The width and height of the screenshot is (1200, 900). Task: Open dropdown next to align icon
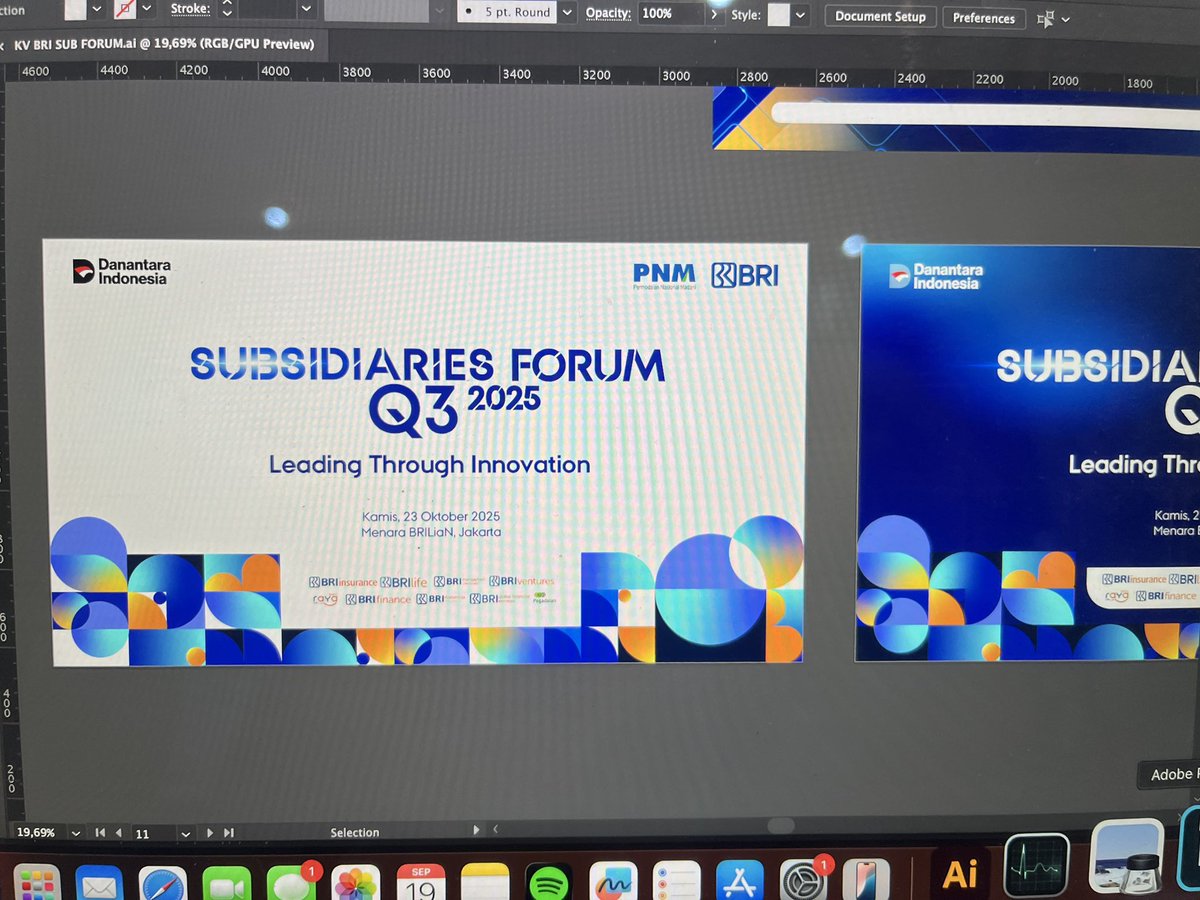1066,20
